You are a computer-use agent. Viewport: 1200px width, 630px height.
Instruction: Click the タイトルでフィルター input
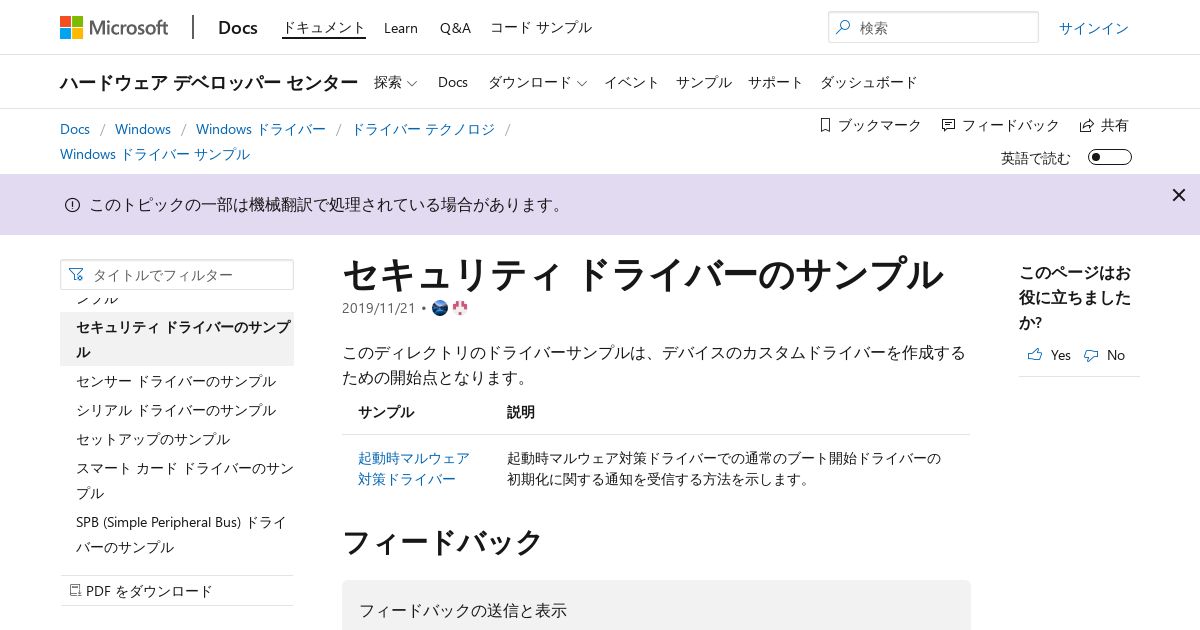[177, 275]
